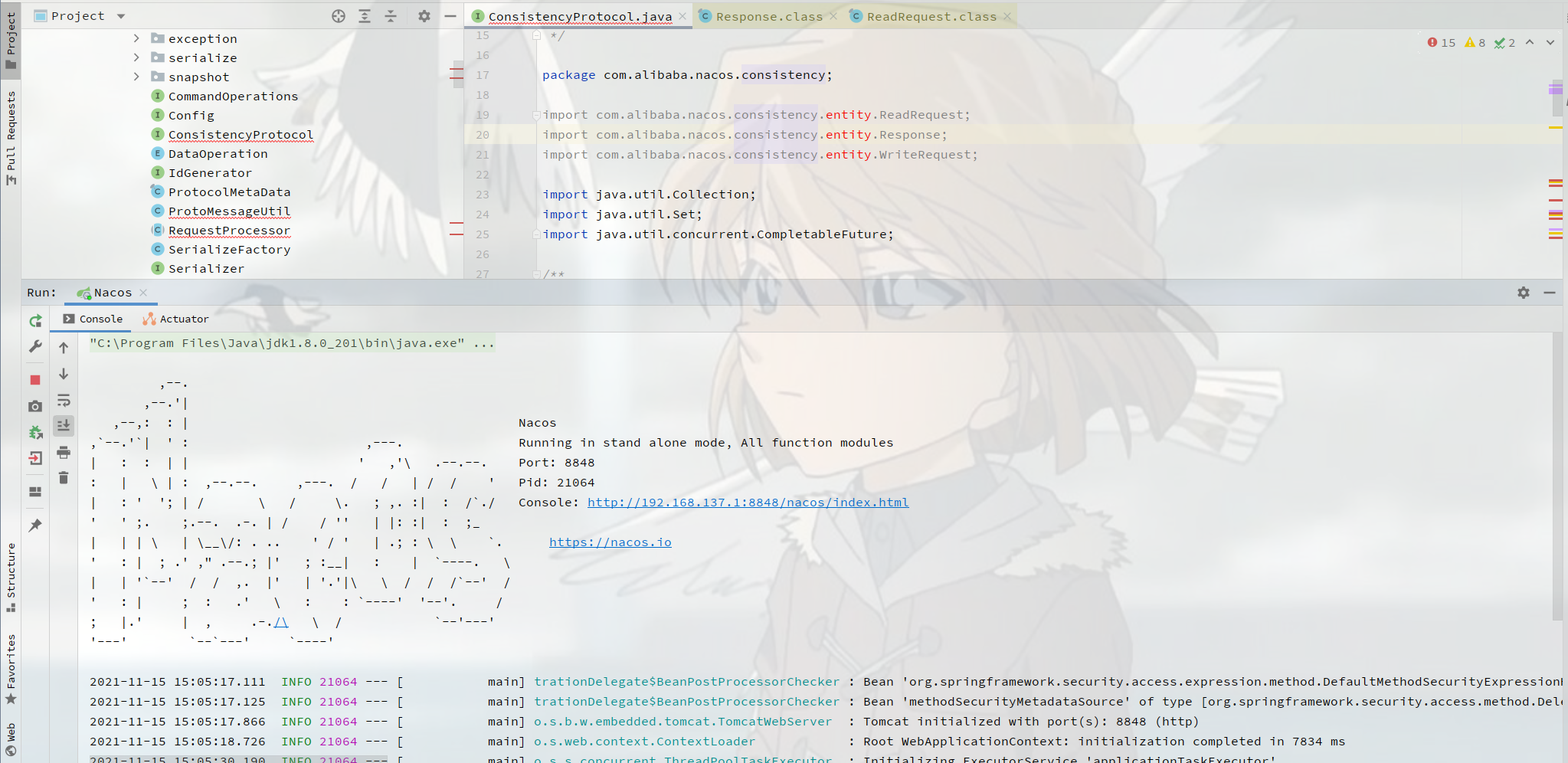Select opened file locate icon in Project panel
The height and width of the screenshot is (763, 1568).
pyautogui.click(x=339, y=16)
